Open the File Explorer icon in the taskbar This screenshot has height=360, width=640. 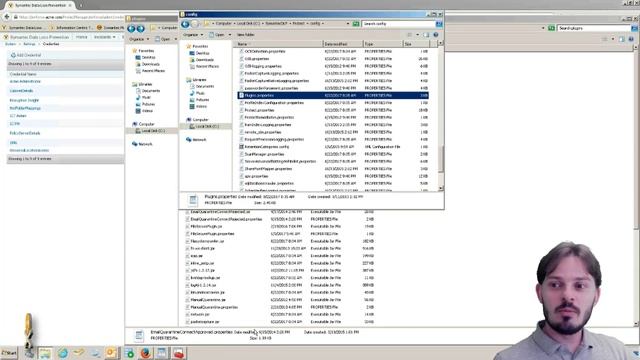45,353
